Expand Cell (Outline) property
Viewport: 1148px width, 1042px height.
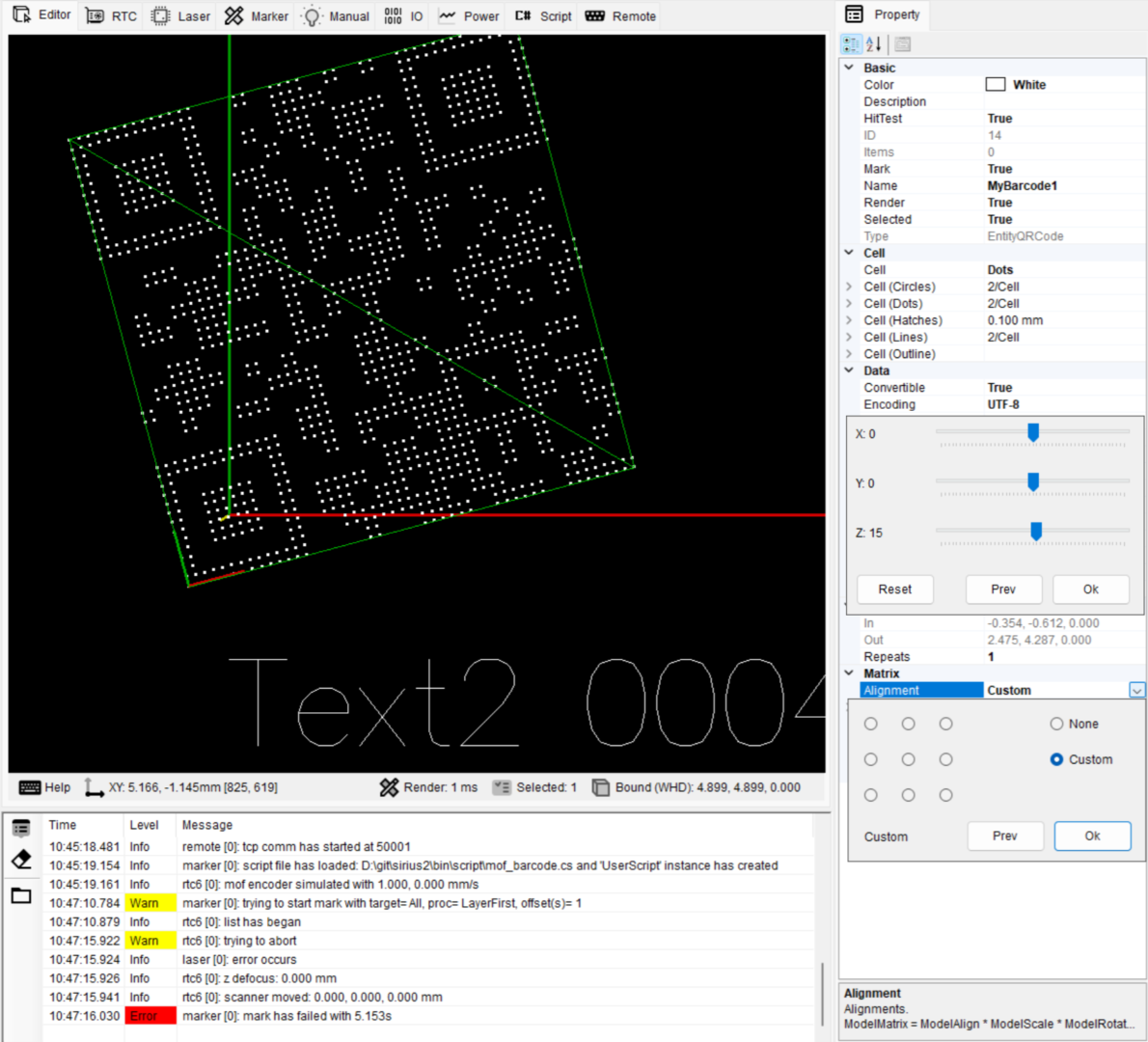tap(849, 354)
